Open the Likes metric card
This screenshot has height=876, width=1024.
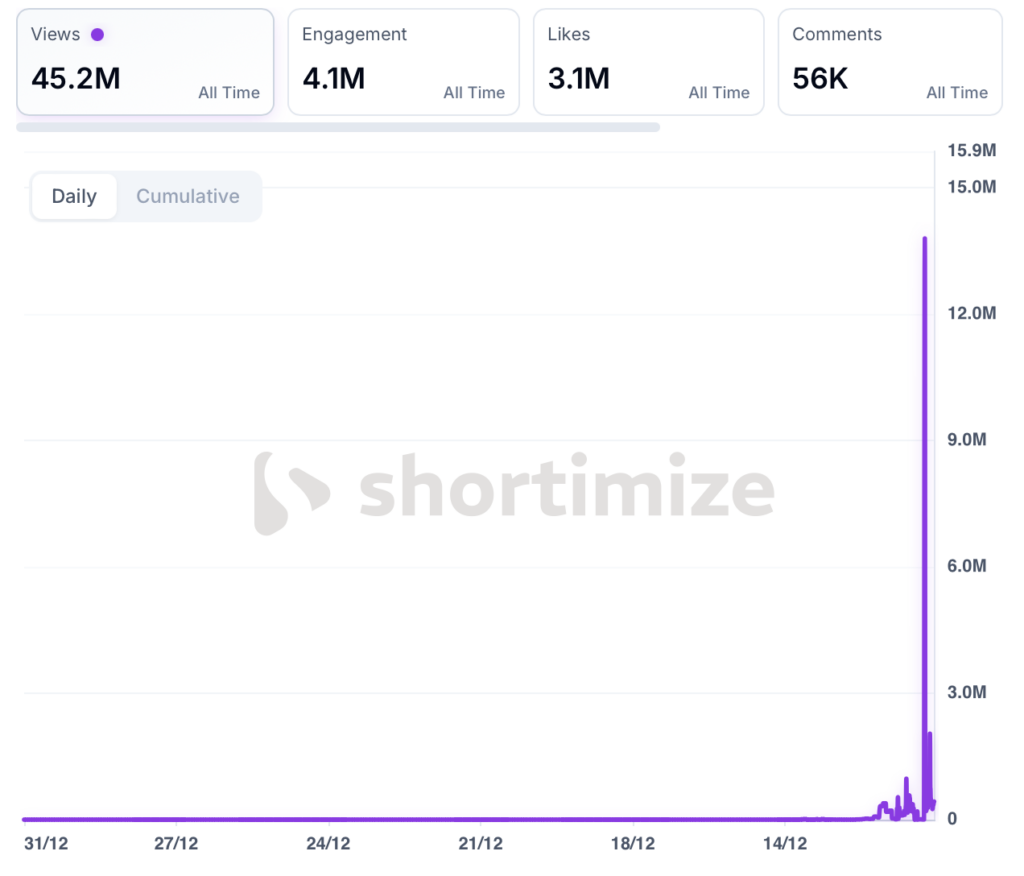click(648, 62)
